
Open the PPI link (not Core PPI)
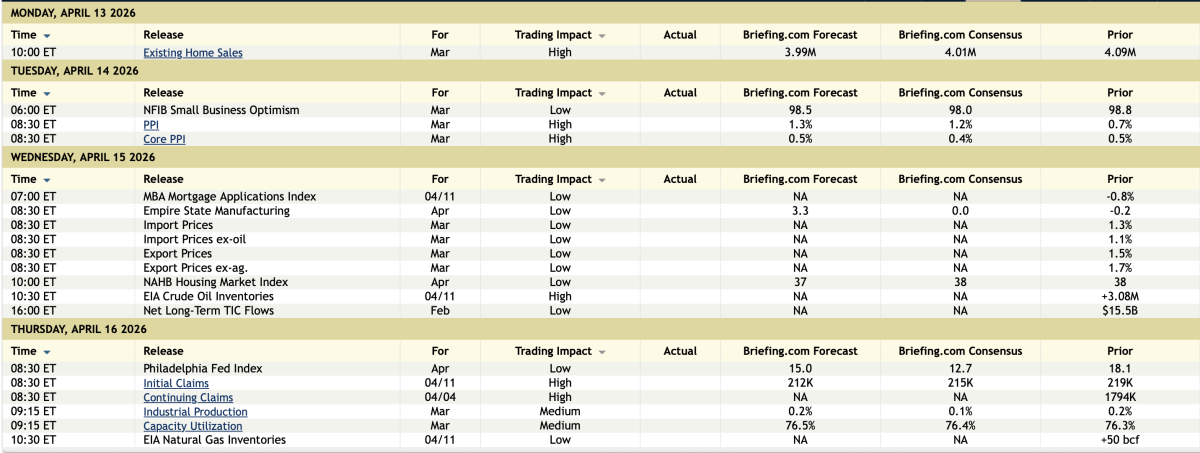click(151, 125)
